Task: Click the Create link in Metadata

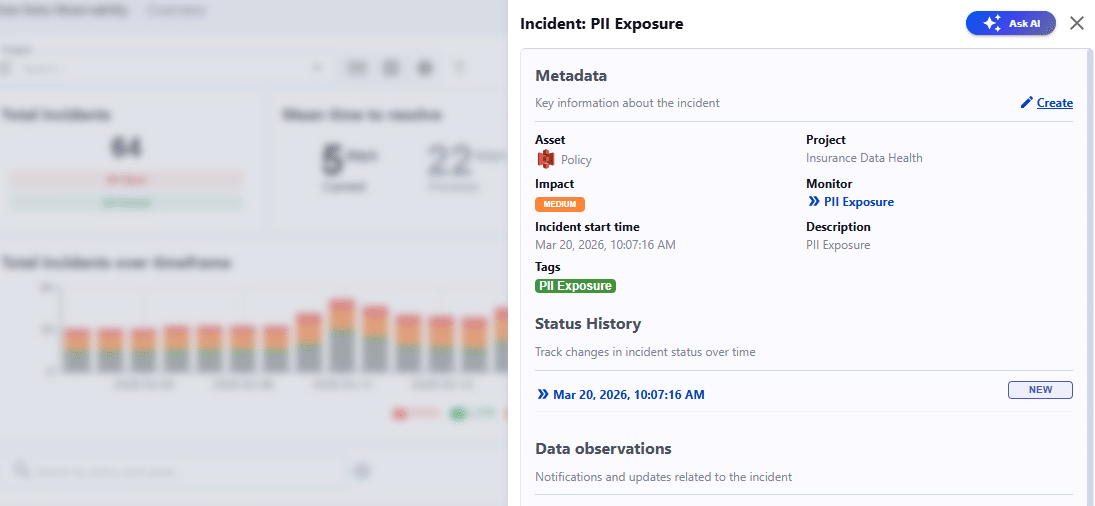Action: [x=1054, y=103]
